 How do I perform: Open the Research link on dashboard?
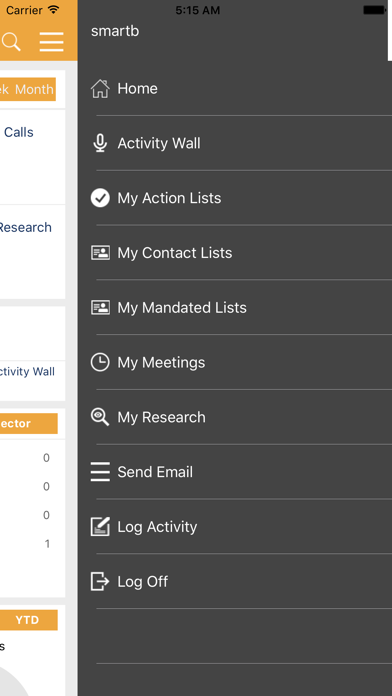[x=25, y=227]
